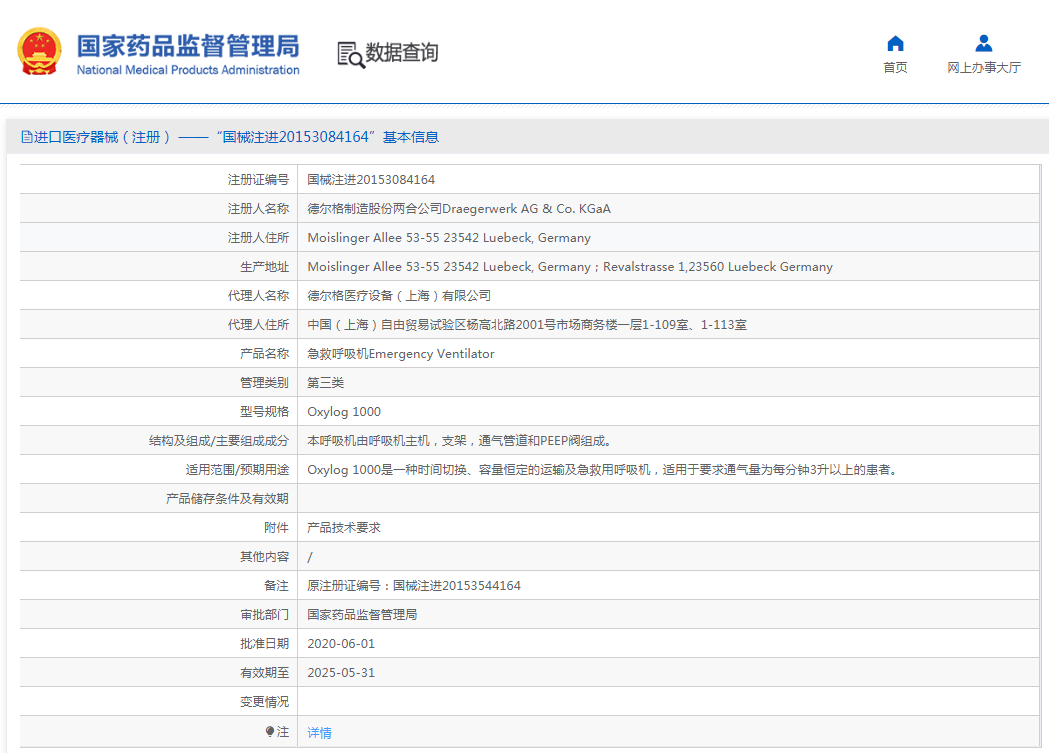Screen dimensions: 1049x753
Task: Select registration number 国械注进20153084164 value
Action: click(x=371, y=179)
